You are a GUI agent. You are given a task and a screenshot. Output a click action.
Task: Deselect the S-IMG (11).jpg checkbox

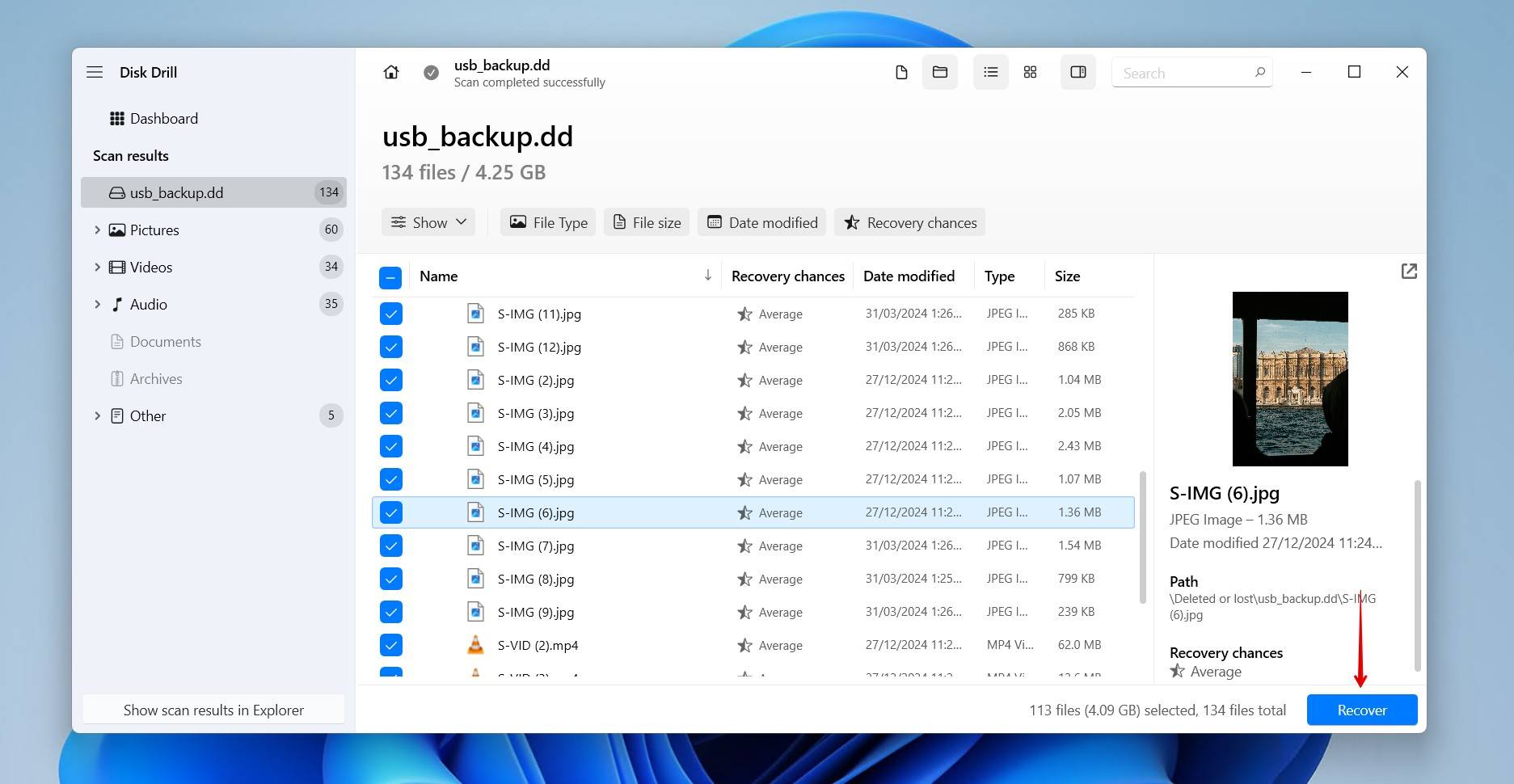point(391,314)
